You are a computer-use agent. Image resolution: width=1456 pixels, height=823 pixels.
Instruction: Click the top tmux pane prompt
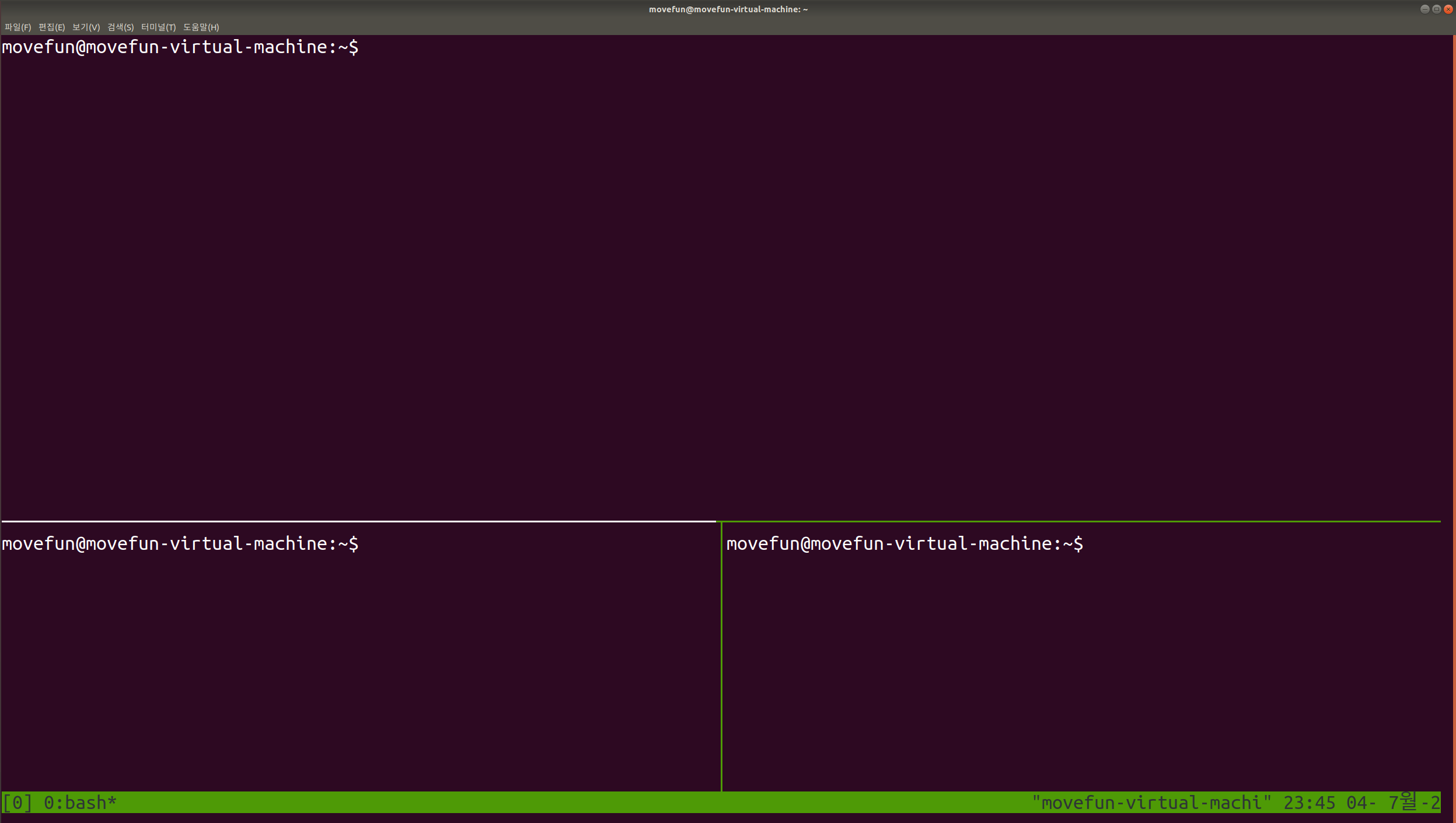coord(180,47)
